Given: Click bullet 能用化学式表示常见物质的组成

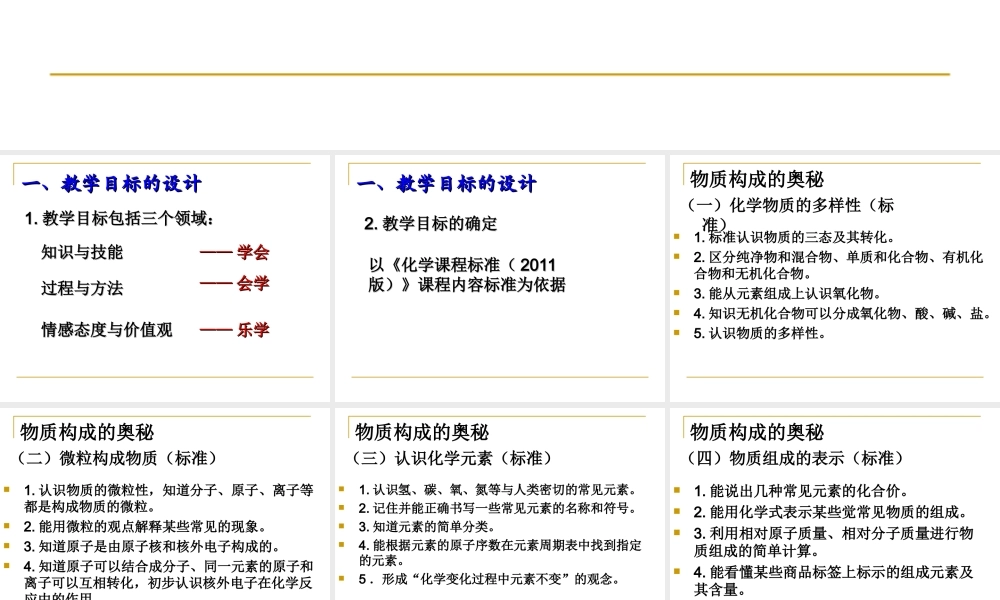Looking at the screenshot, I should pos(831,512).
